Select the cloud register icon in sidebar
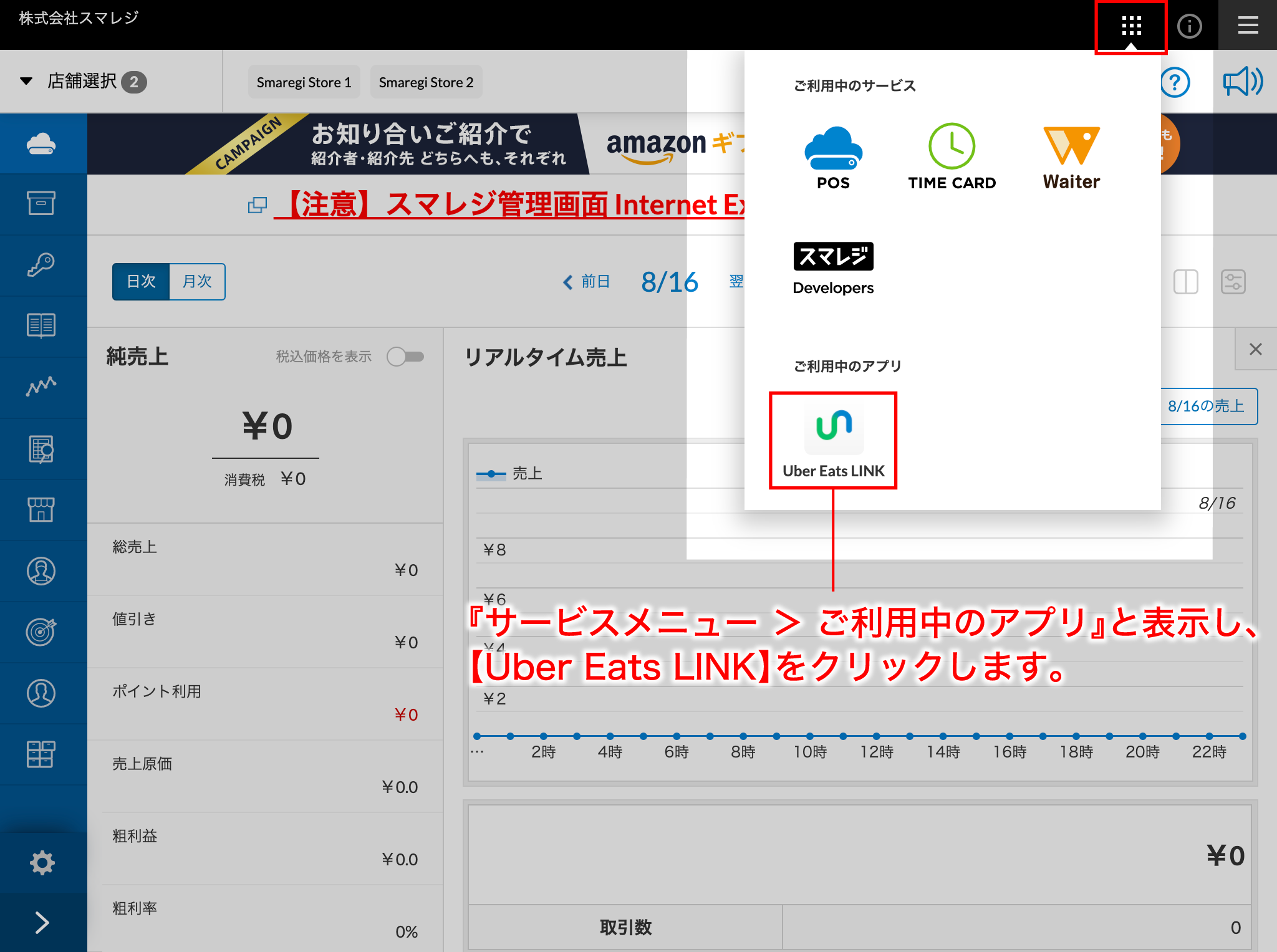Viewport: 1277px width, 952px height. tap(42, 144)
